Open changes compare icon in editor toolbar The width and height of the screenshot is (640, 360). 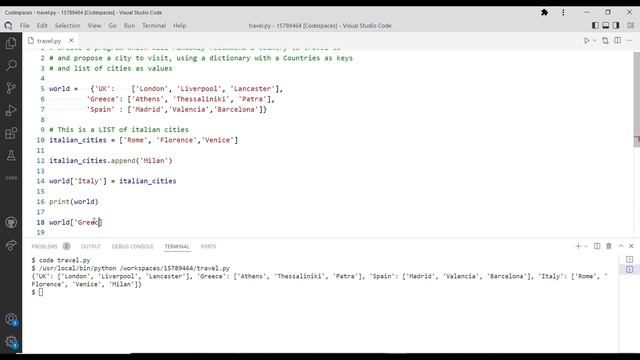[x=605, y=40]
